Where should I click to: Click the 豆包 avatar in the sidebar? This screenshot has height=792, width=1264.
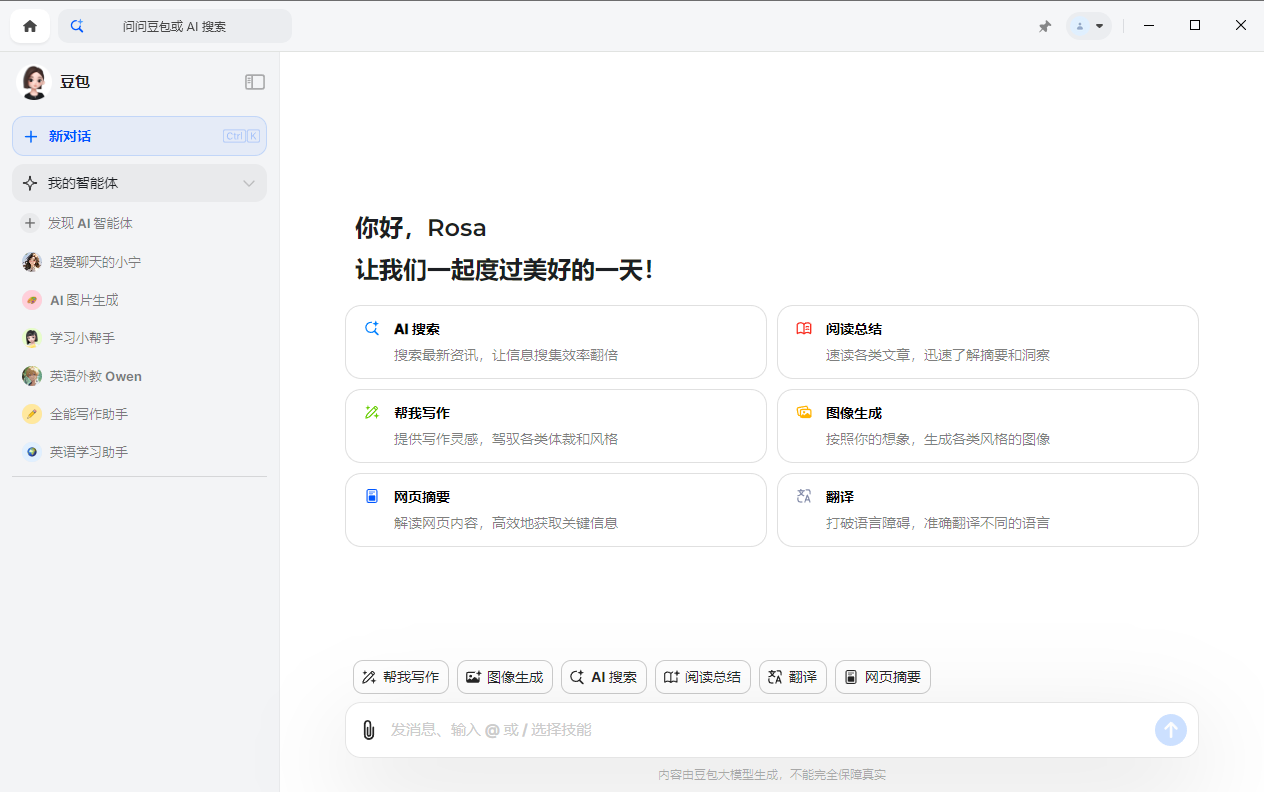pos(33,82)
